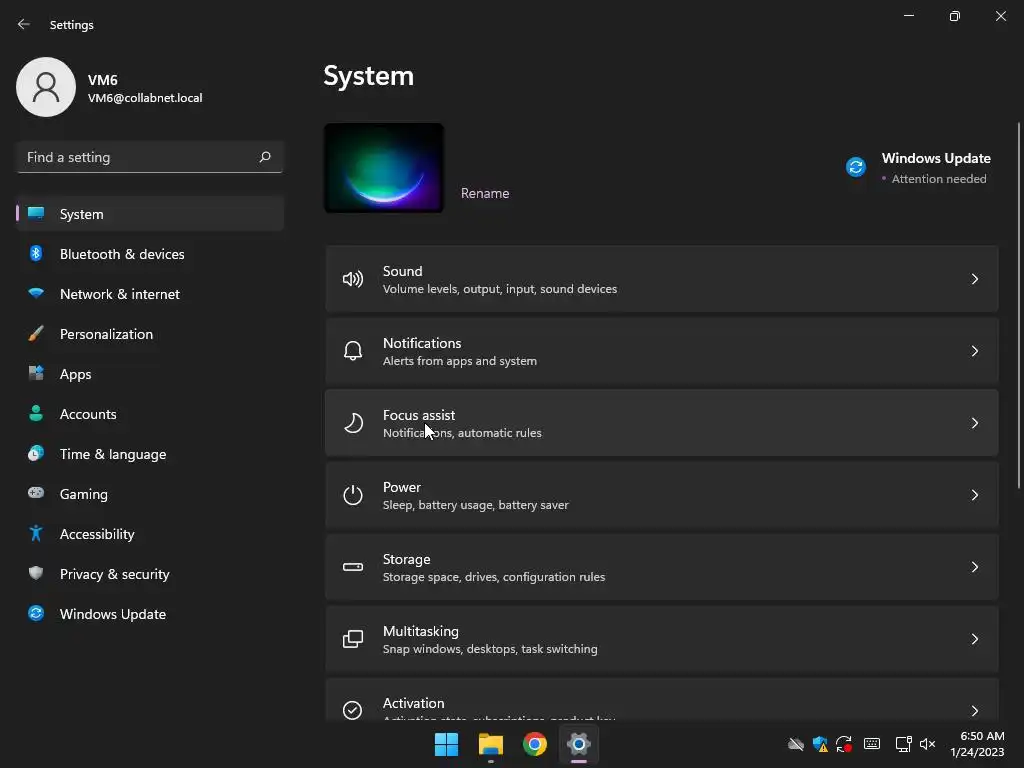Click the VM6 user avatar picture
Screen dimensions: 1024x768
tap(46, 87)
